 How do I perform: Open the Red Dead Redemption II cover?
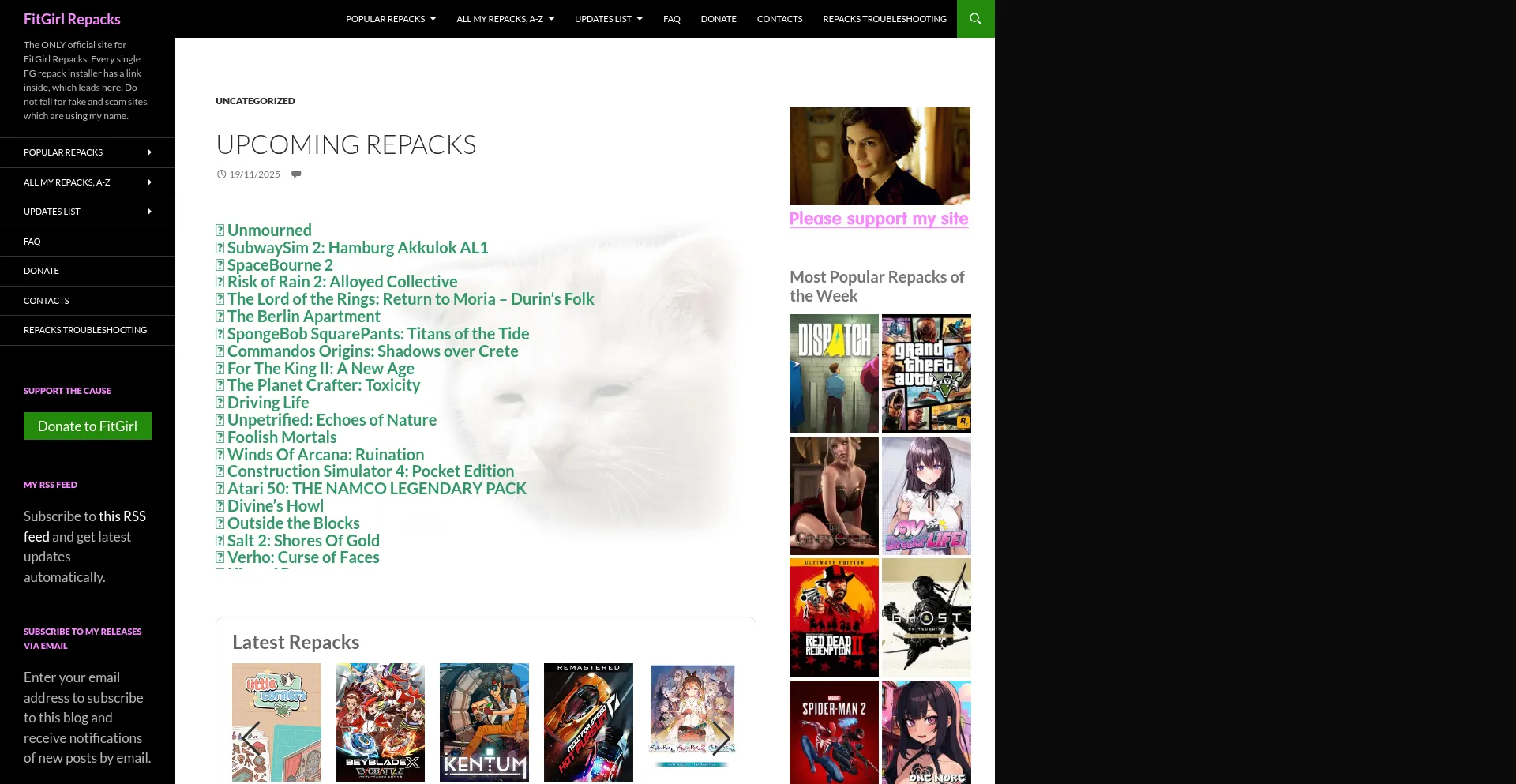pos(834,617)
